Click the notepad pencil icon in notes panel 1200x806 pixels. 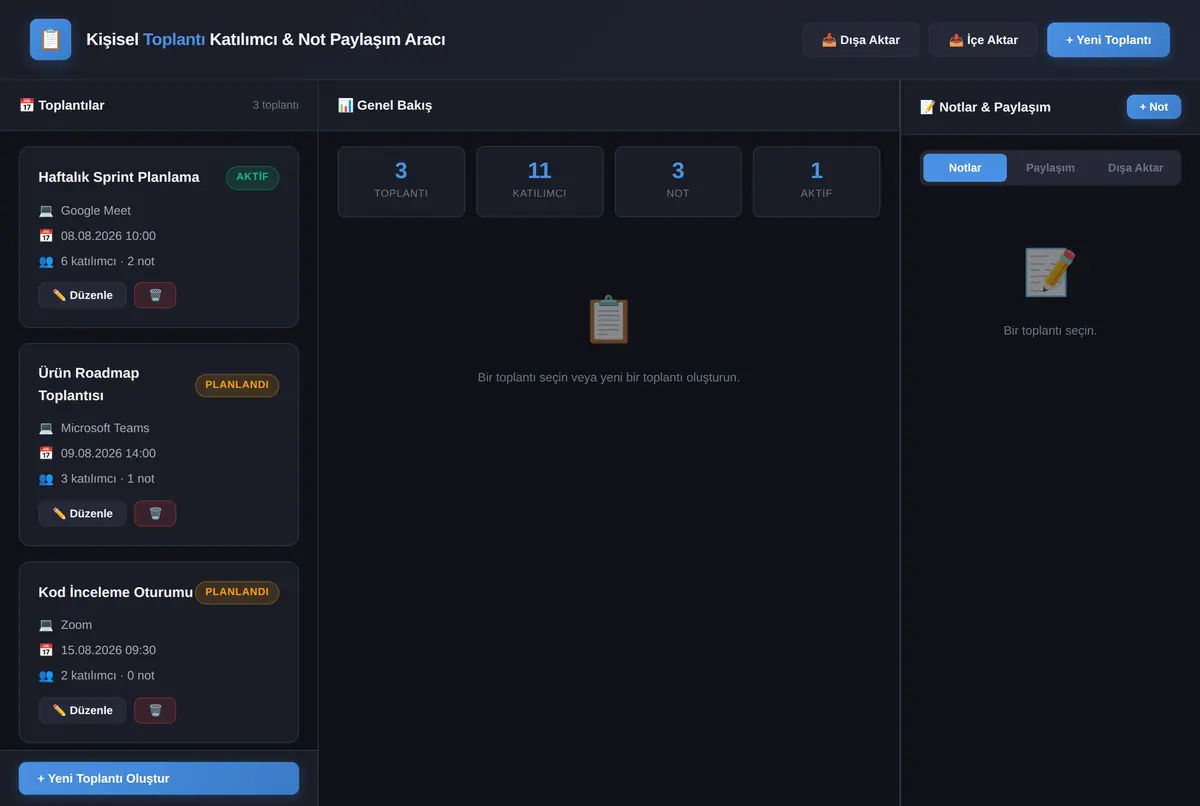tap(1050, 272)
